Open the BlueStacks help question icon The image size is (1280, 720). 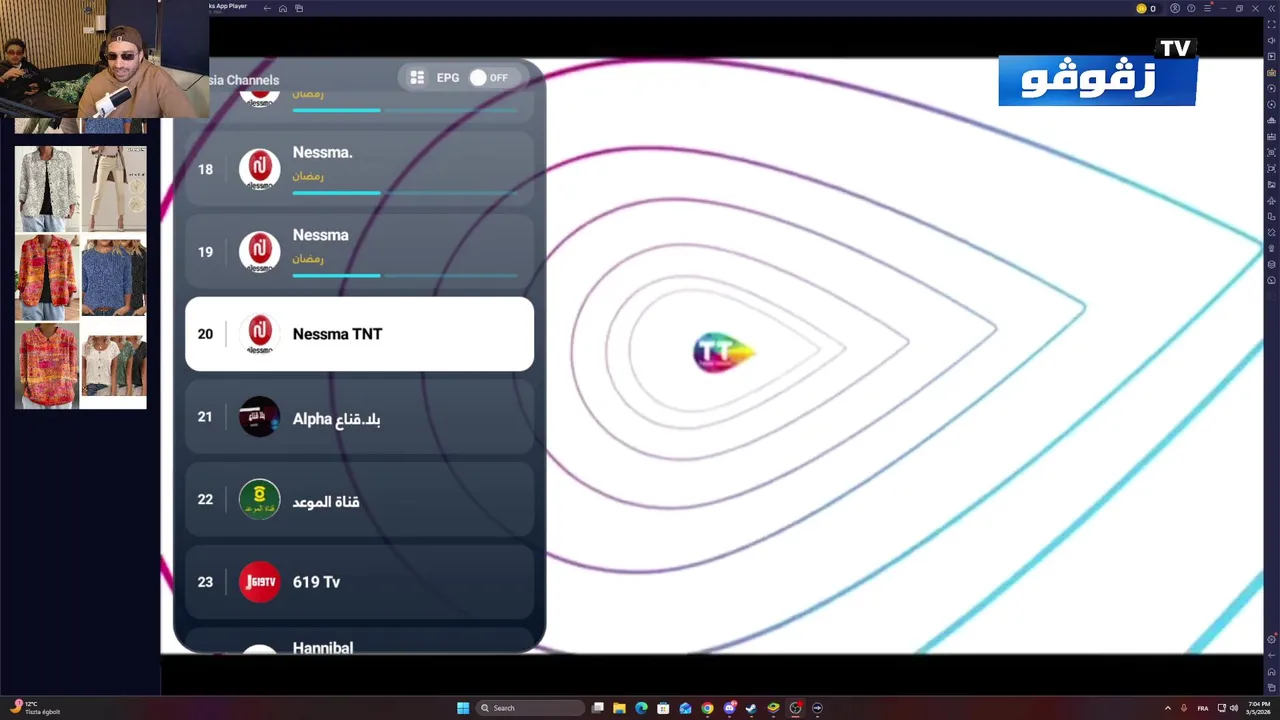pos(1191,8)
